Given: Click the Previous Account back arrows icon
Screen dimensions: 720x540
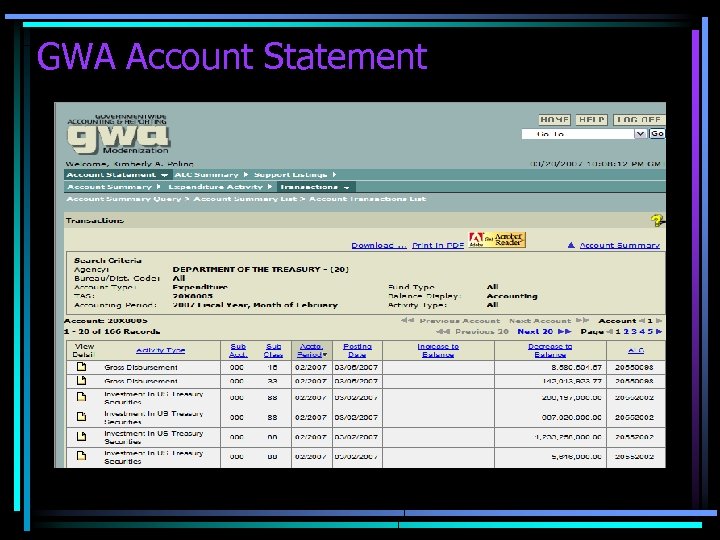Looking at the screenshot, I should pos(407,321).
